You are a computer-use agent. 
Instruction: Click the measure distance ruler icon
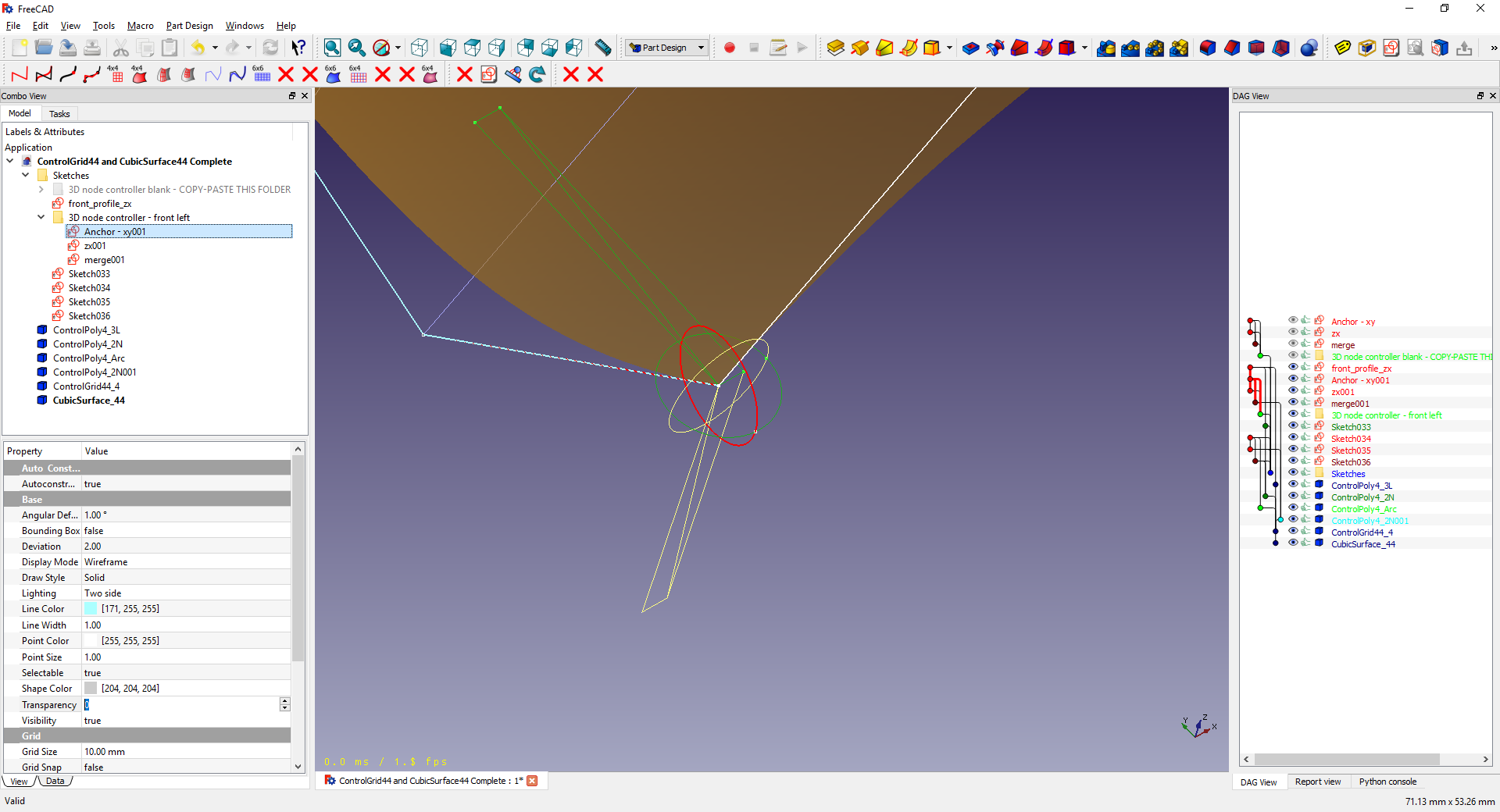[x=603, y=48]
